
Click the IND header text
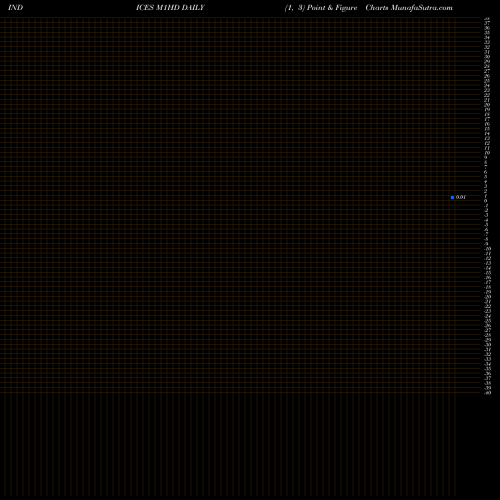[15, 8]
